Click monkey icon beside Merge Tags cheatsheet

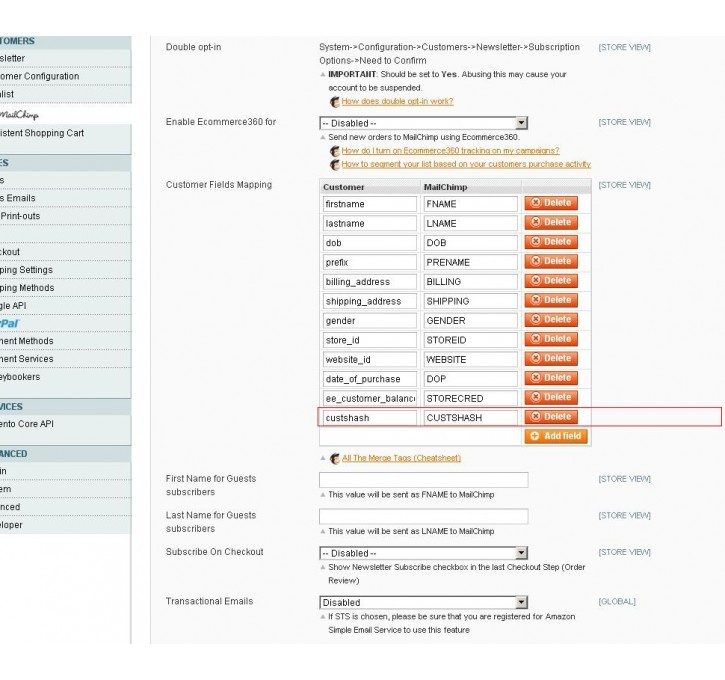335,459
